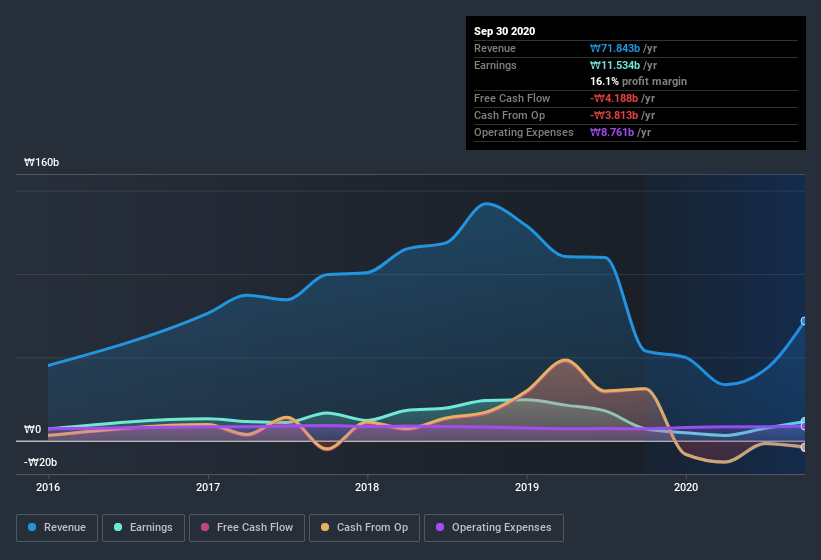Toggle the Operating Expenses legend button
Viewport: 821px width, 560px height.
click(x=494, y=528)
